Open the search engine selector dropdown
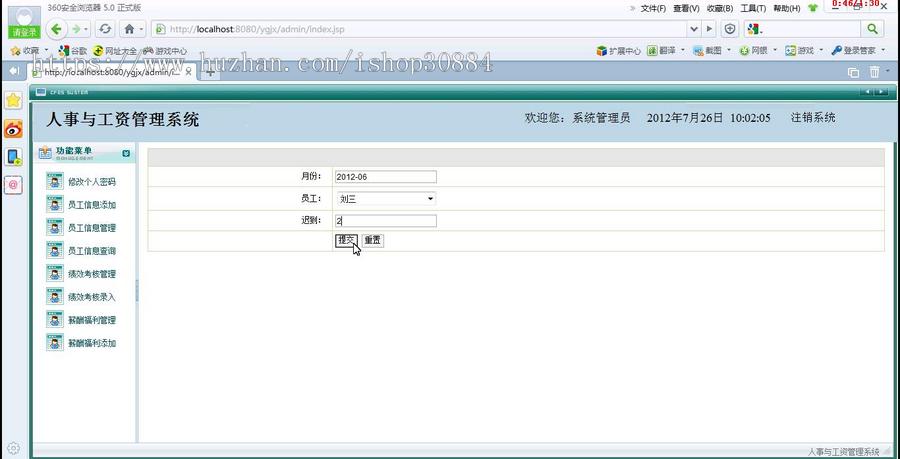900x459 pixels. tap(754, 29)
